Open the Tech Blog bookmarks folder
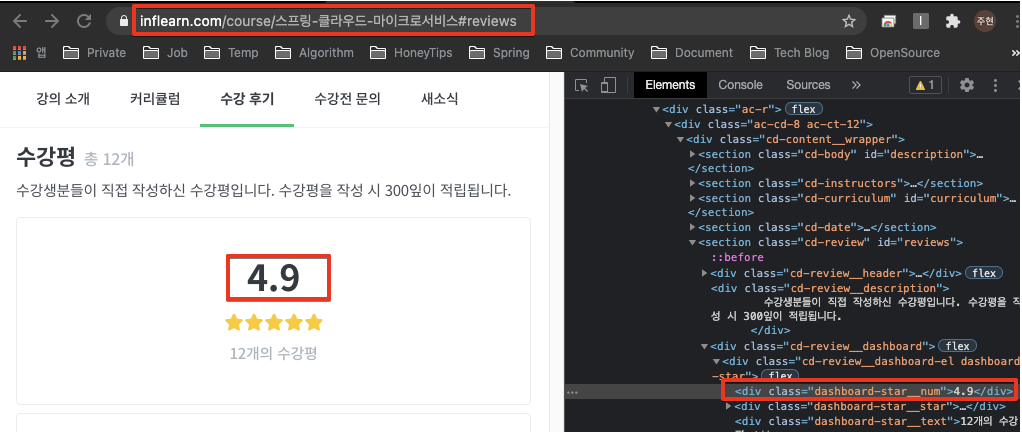Screen dimensions: 1022x432 click(x=789, y=53)
